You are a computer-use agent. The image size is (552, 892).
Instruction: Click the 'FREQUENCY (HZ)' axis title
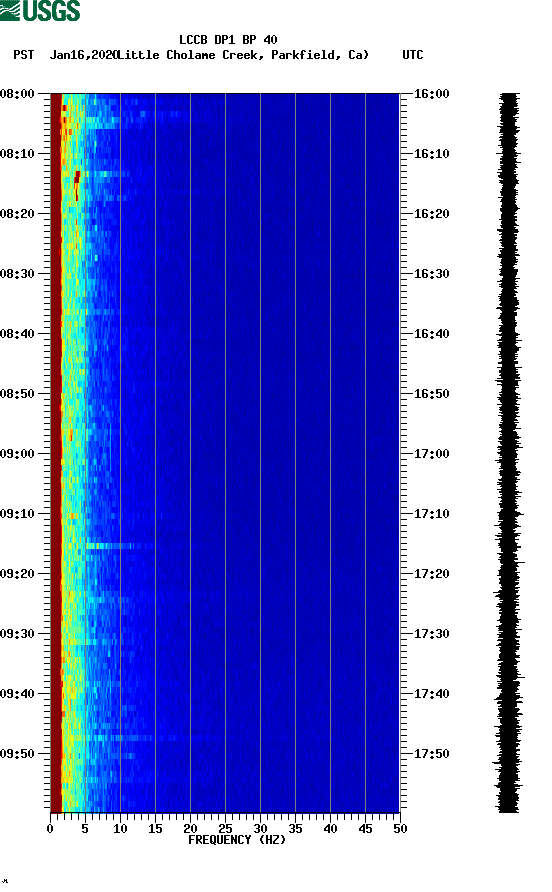click(237, 840)
